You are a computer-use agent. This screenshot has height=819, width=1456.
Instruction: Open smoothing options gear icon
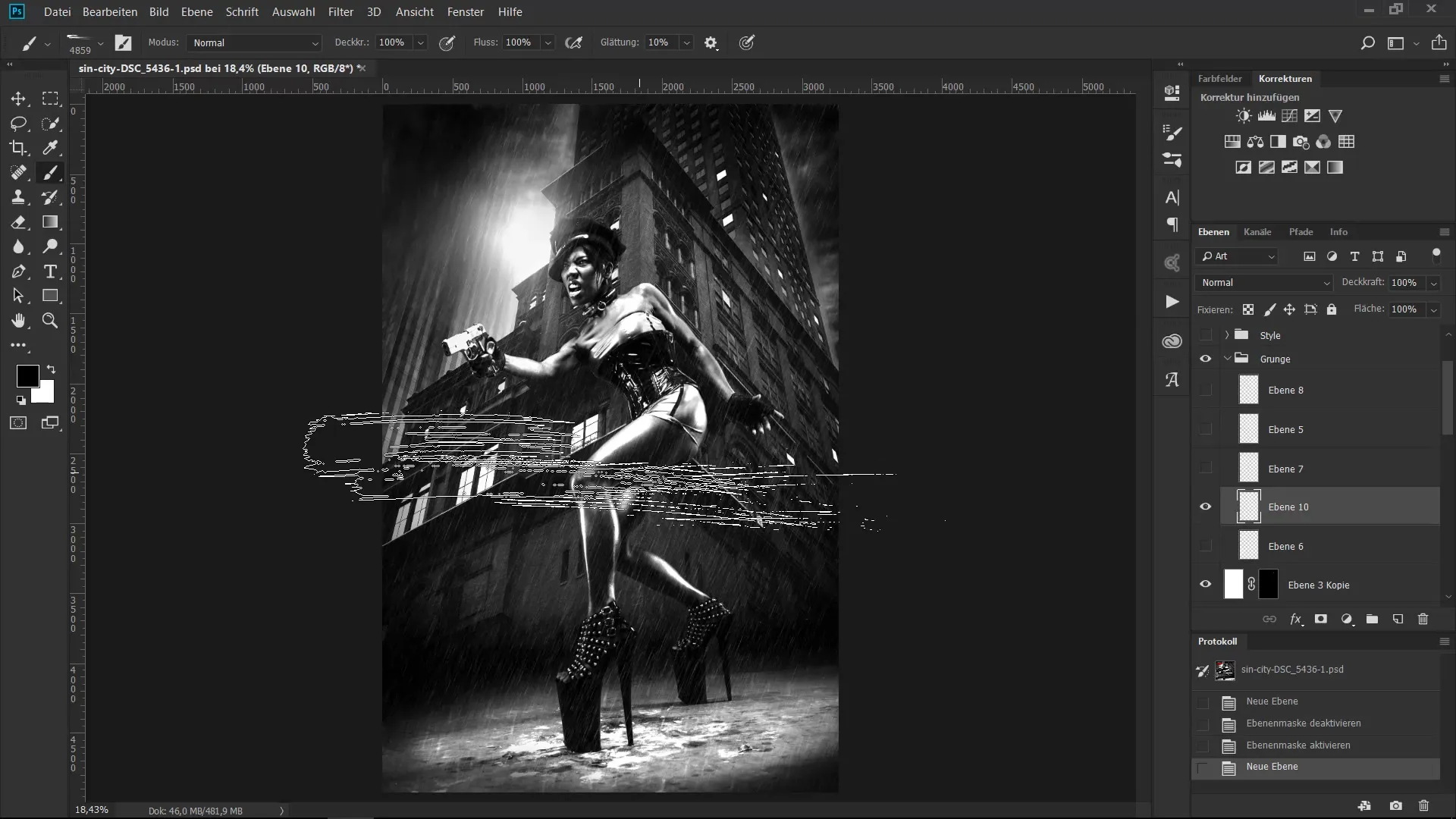pos(711,43)
